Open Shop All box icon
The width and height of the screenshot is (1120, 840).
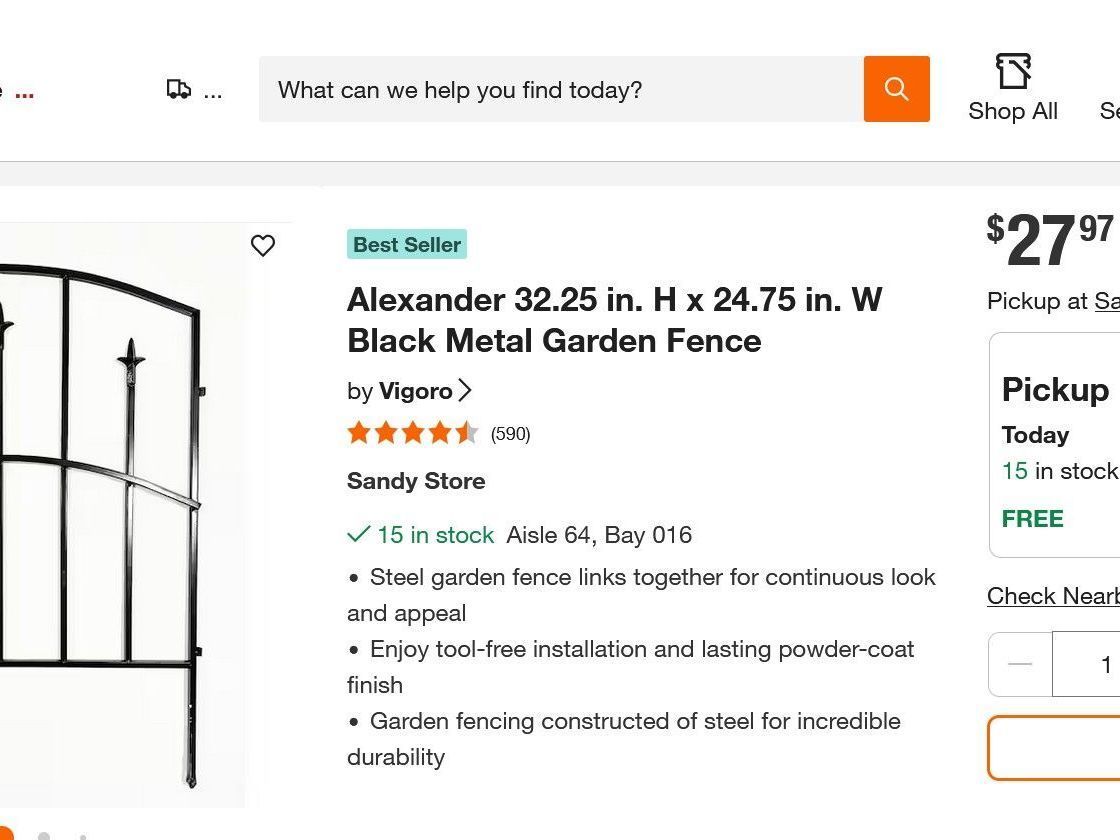coord(1013,71)
